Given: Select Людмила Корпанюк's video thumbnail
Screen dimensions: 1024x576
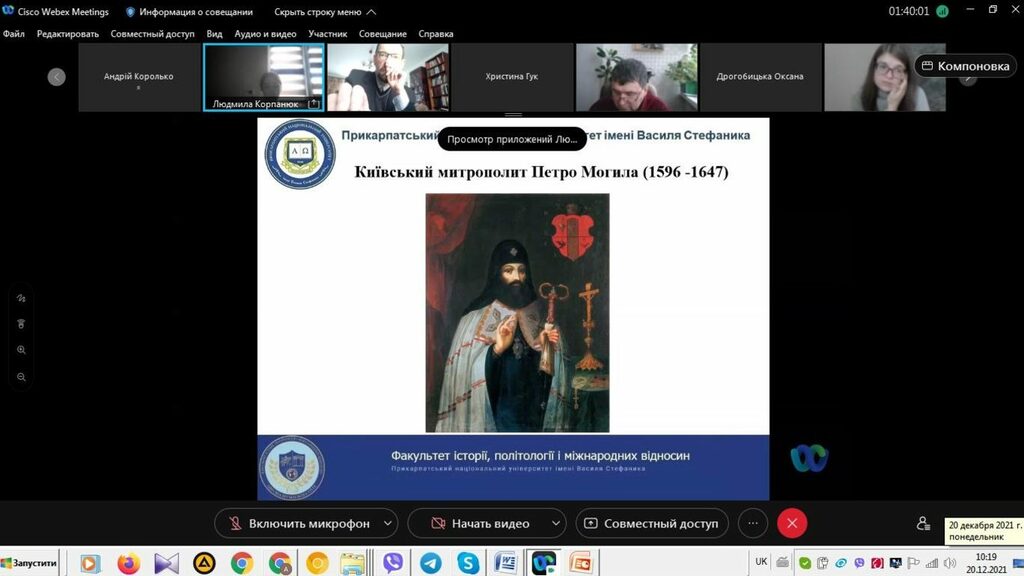Looking at the screenshot, I should 264,77.
